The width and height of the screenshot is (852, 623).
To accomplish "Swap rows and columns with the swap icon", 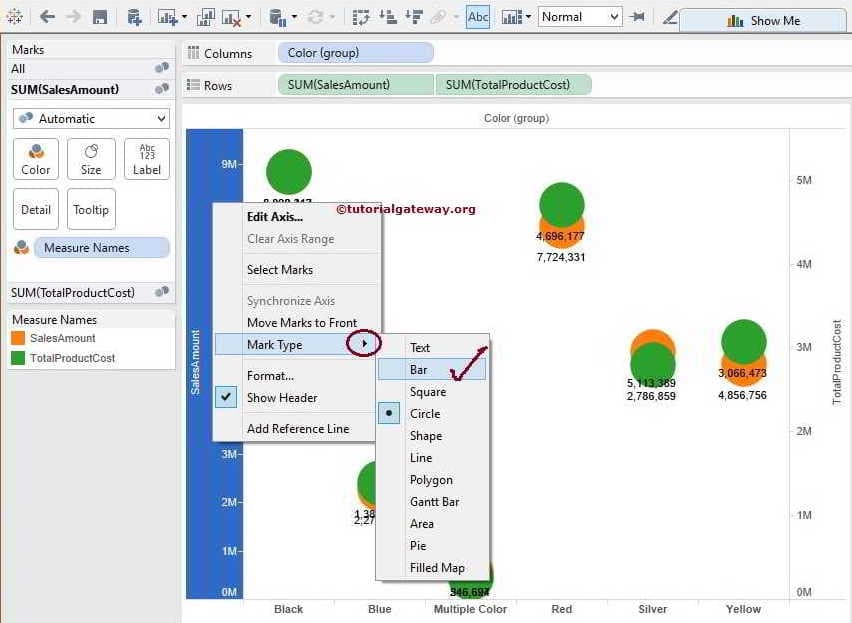I will pyautogui.click(x=360, y=17).
